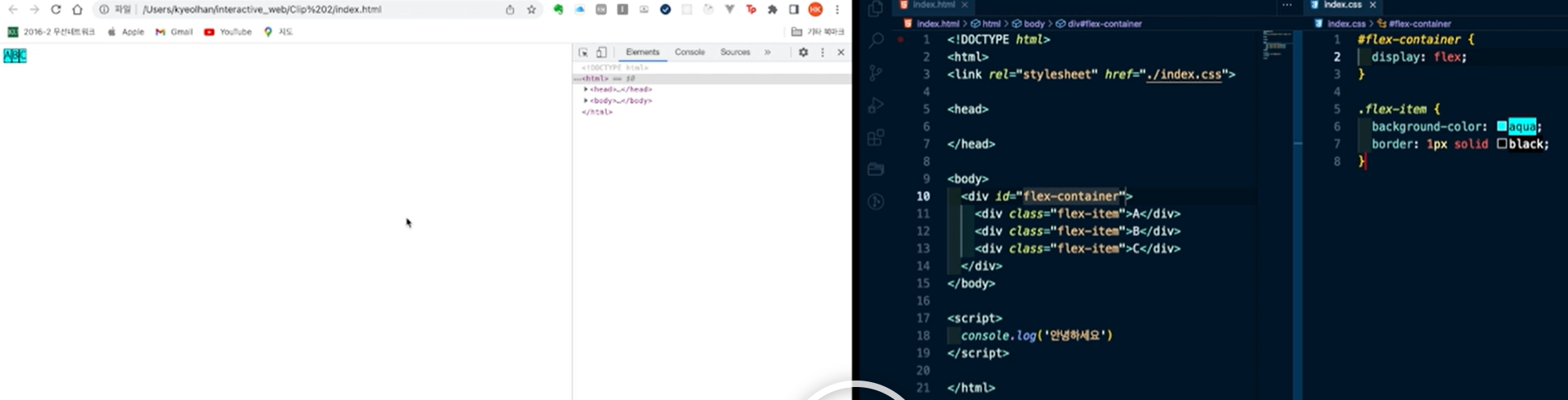Open the Extensions puzzle icon

pyautogui.click(x=772, y=10)
